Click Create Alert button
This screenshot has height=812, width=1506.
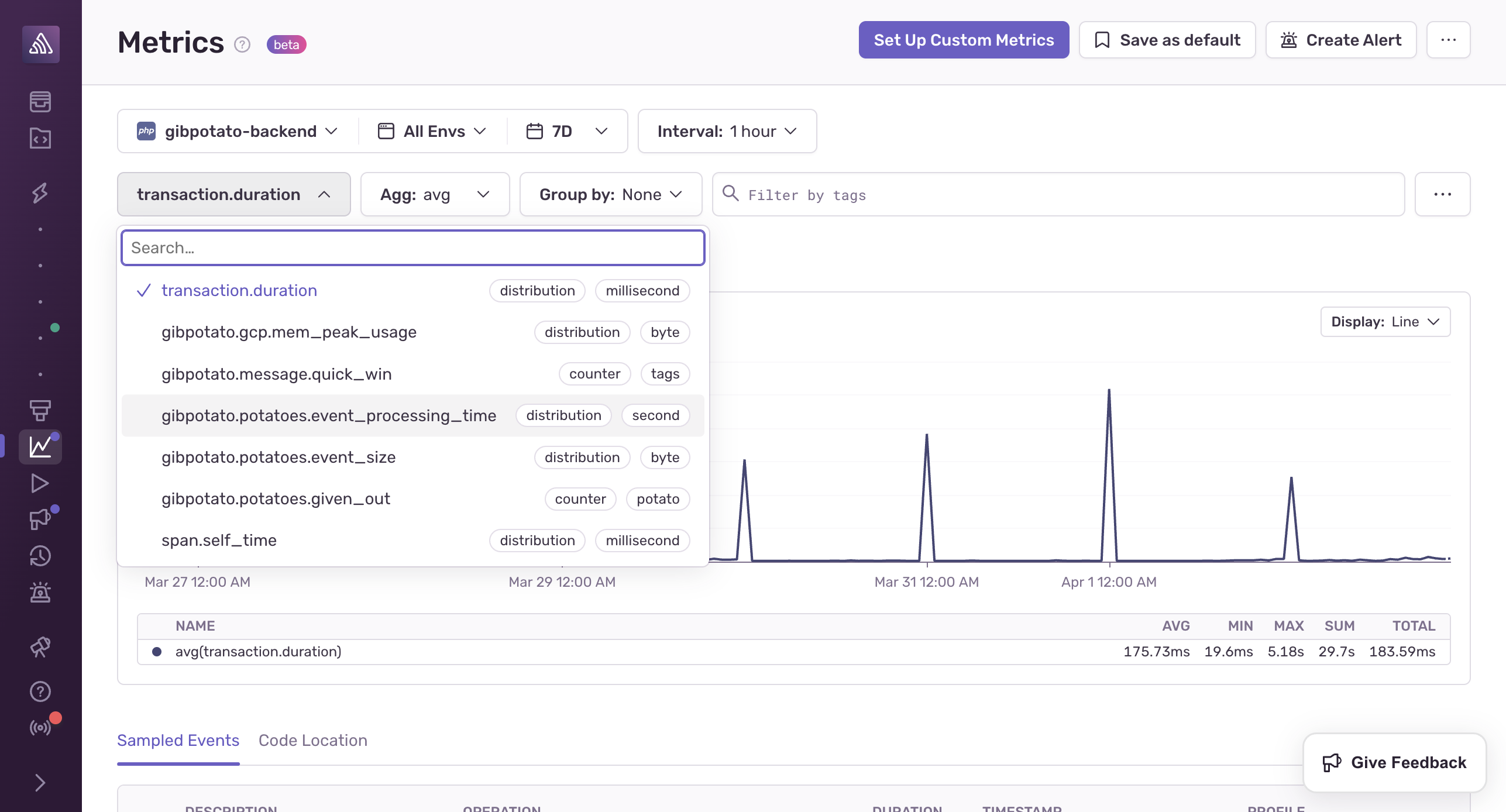[x=1341, y=40]
